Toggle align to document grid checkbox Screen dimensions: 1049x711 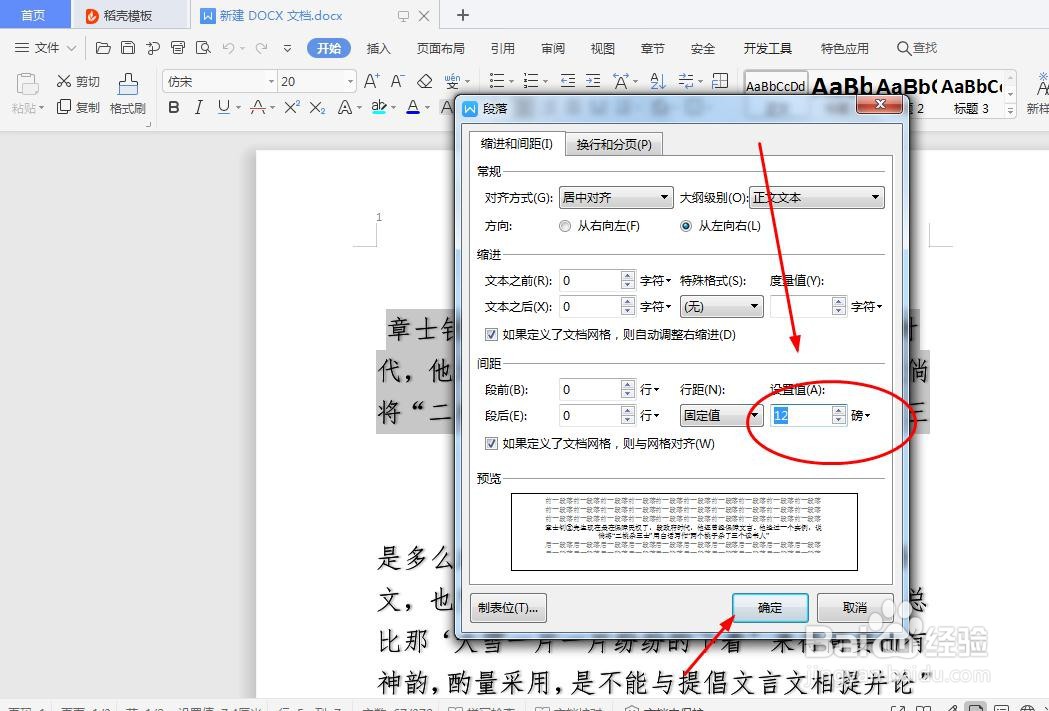click(x=491, y=443)
